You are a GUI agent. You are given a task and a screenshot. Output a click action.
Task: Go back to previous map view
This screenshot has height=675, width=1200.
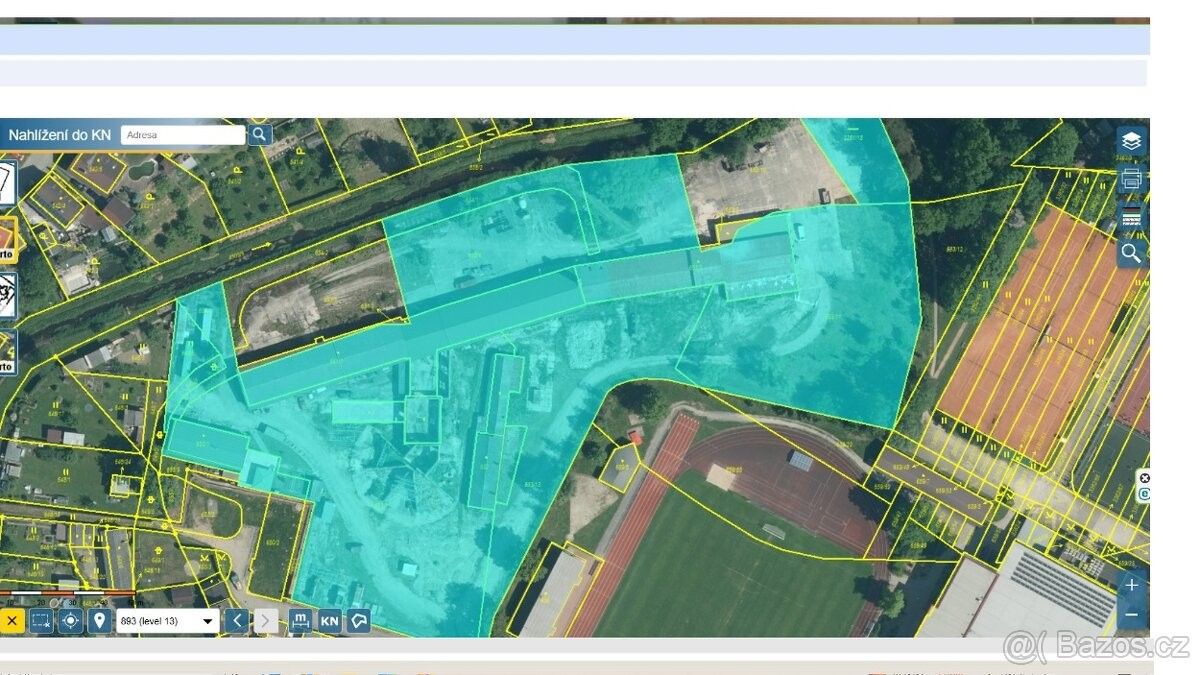[x=236, y=621]
